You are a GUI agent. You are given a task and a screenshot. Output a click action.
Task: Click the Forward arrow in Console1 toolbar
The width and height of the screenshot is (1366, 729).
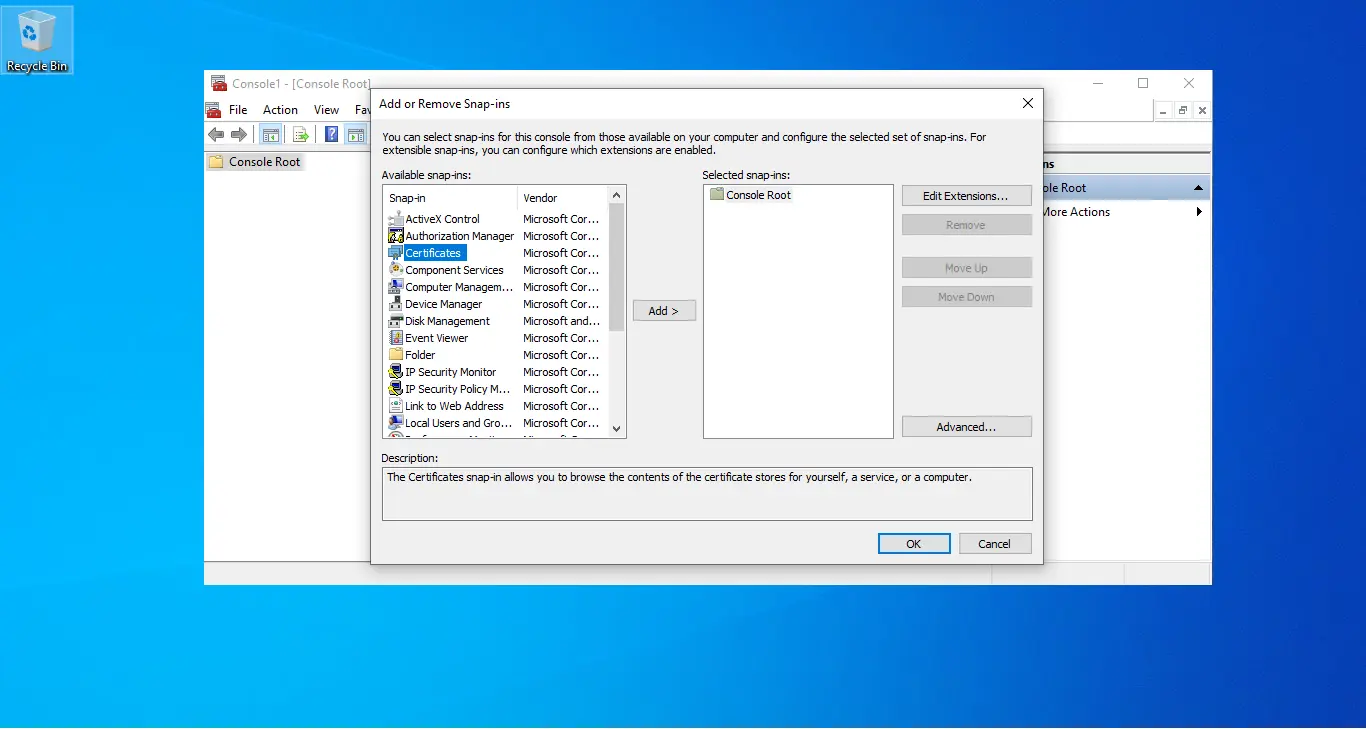click(239, 135)
